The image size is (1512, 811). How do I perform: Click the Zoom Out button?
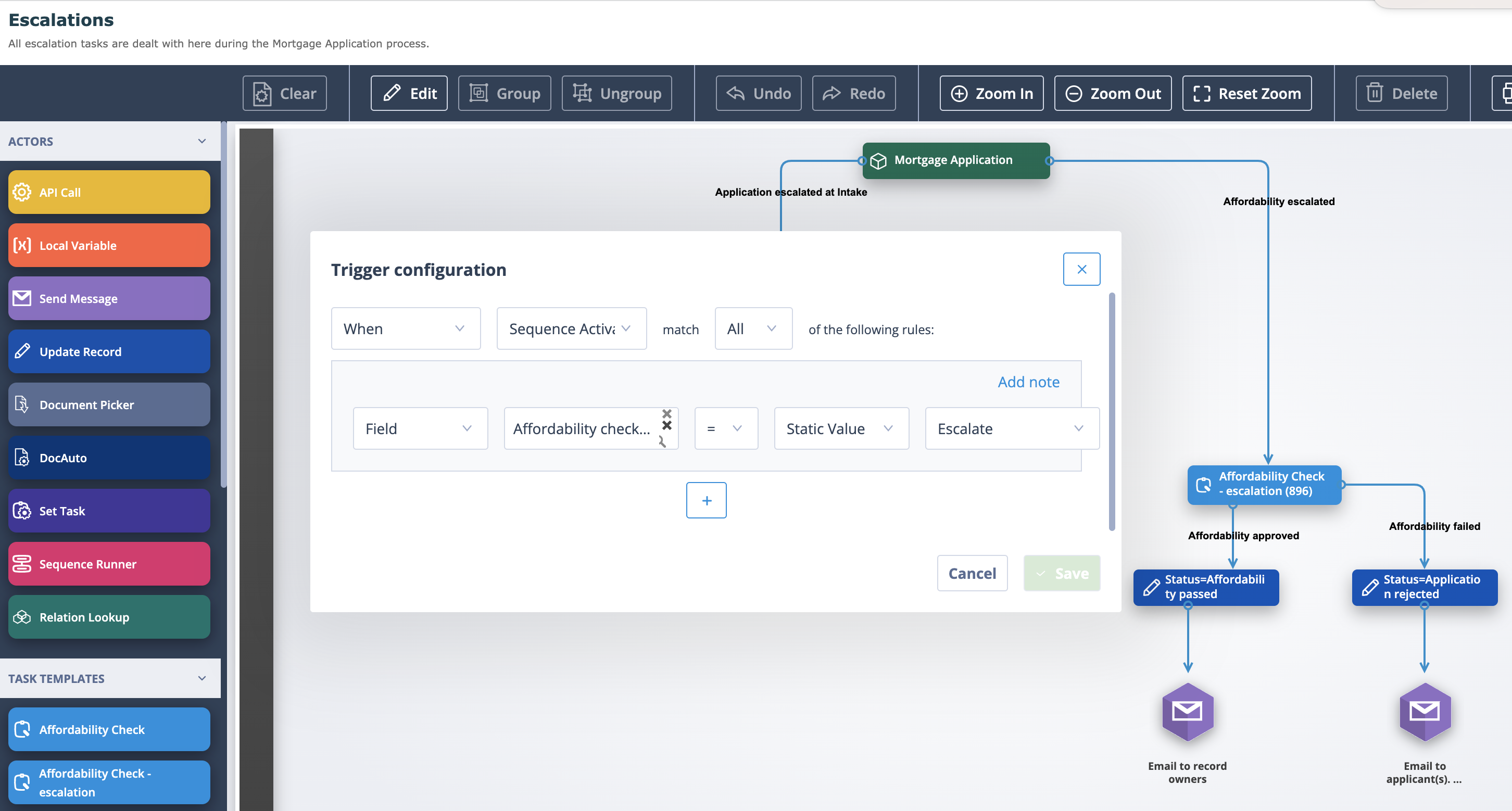point(1113,93)
